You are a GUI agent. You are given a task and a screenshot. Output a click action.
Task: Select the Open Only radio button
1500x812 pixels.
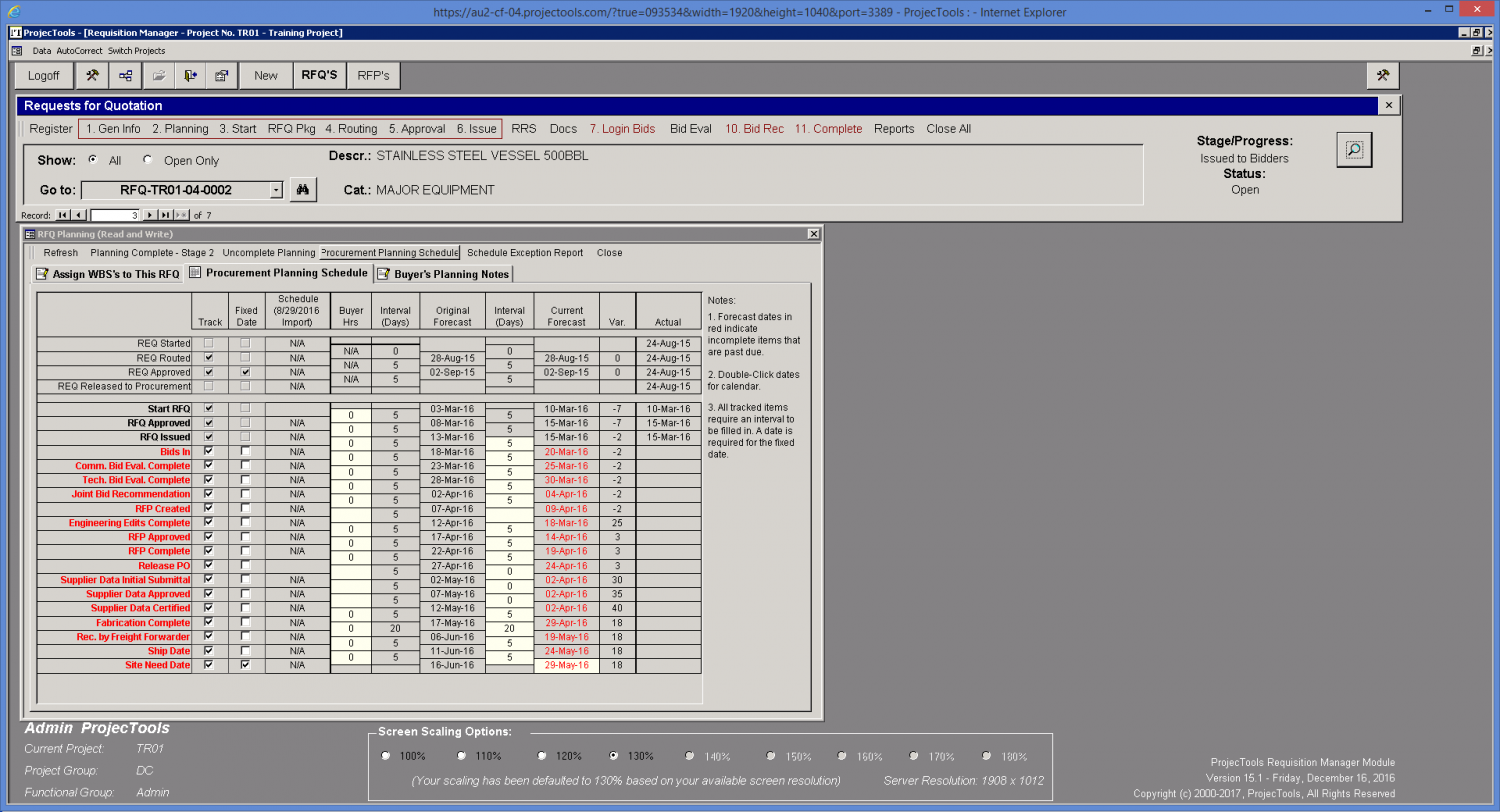click(148, 160)
